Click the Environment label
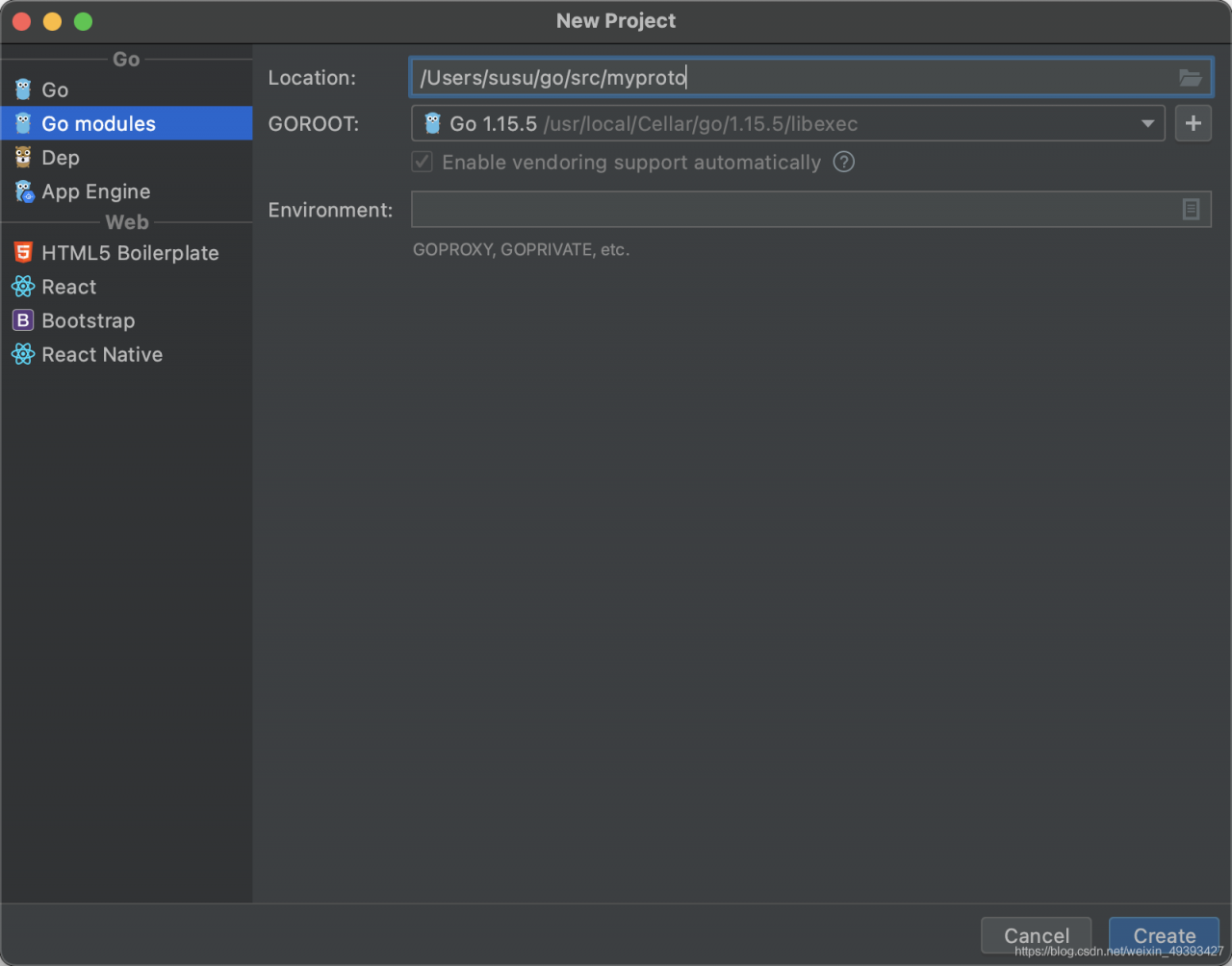The height and width of the screenshot is (966, 1232). click(x=330, y=210)
